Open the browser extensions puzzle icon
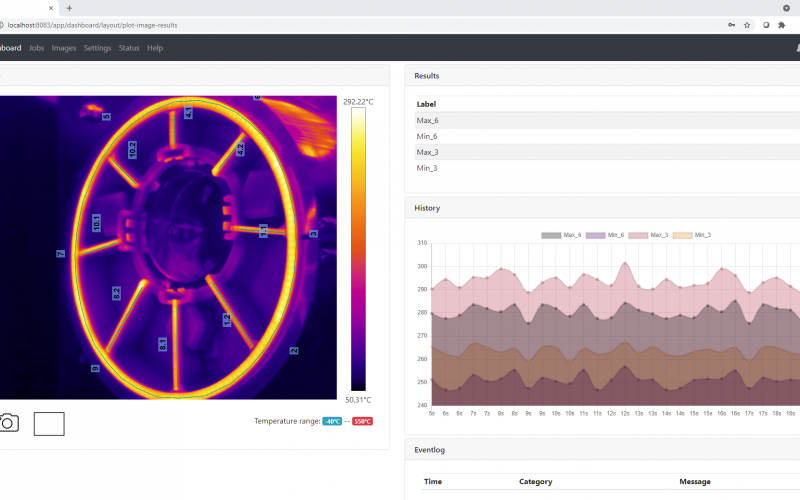The width and height of the screenshot is (800, 500). click(x=781, y=25)
